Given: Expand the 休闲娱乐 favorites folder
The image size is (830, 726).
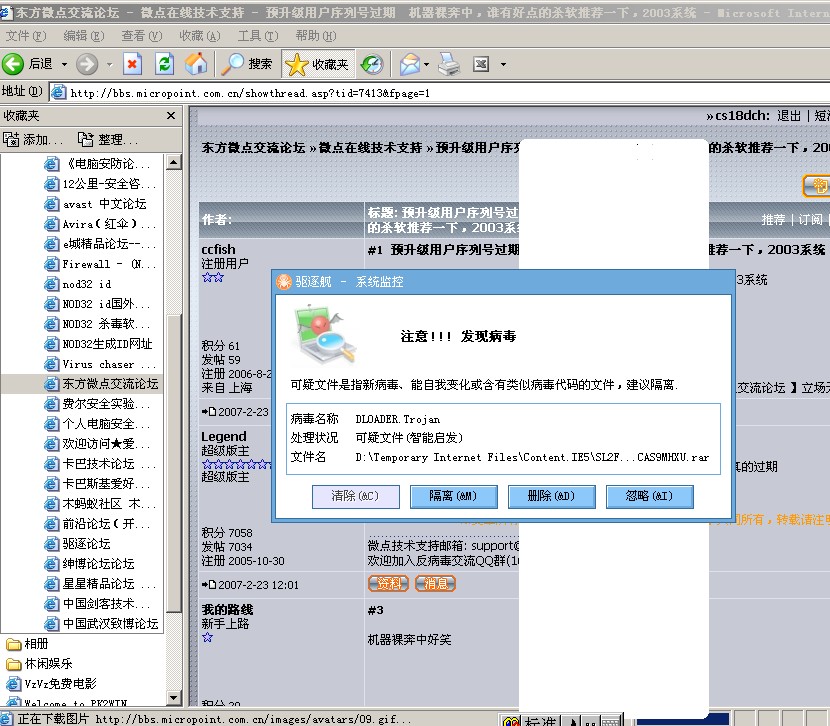Looking at the screenshot, I should 39,664.
